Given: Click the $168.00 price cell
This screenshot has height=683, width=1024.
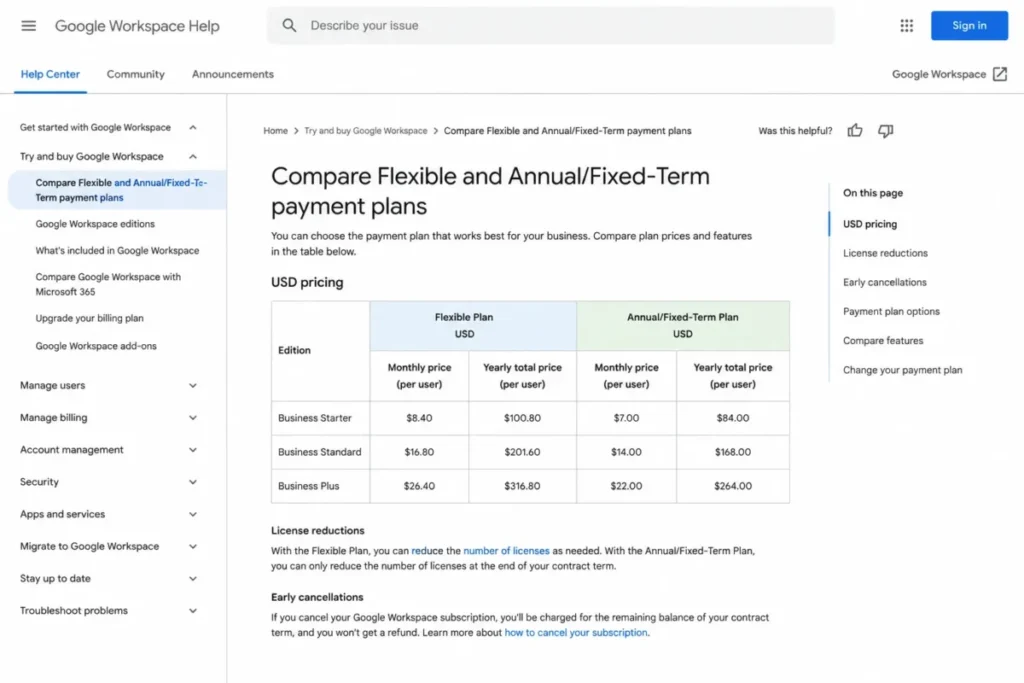Looking at the screenshot, I should (733, 452).
